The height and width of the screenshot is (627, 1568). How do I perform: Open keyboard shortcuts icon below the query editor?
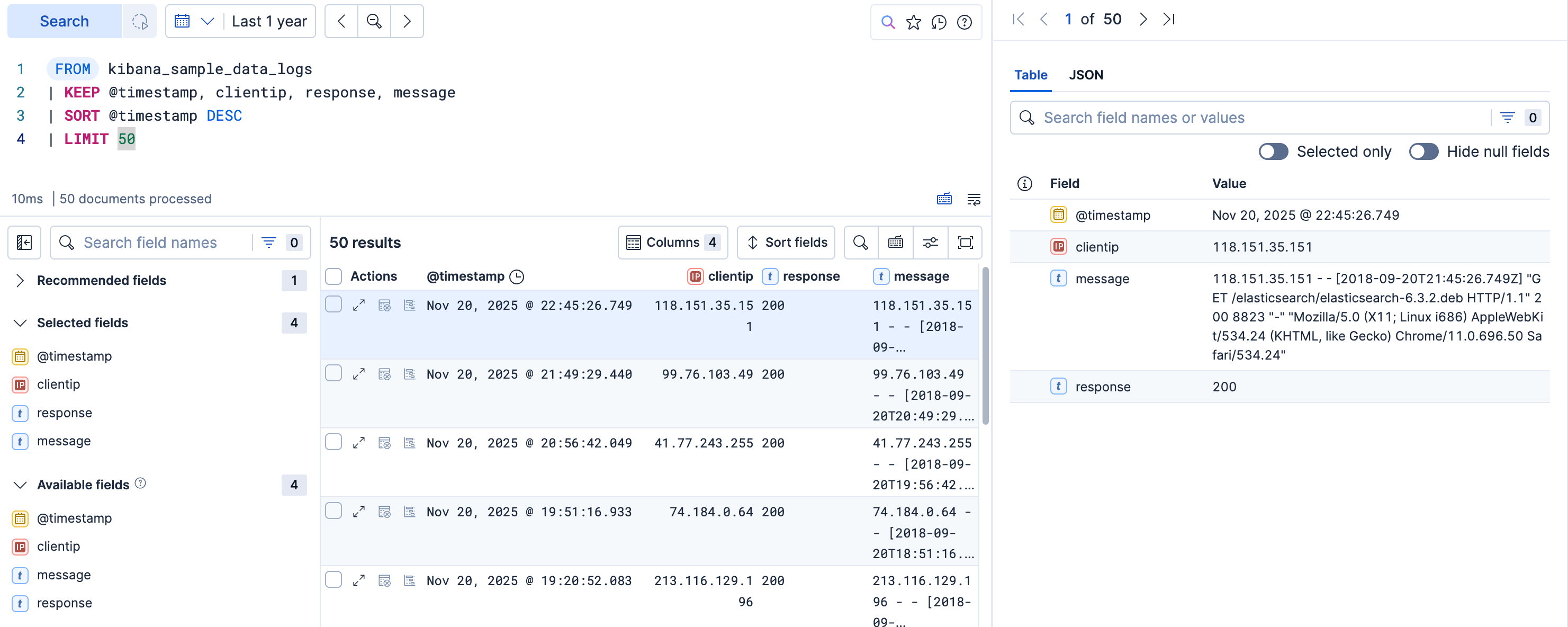coord(944,199)
